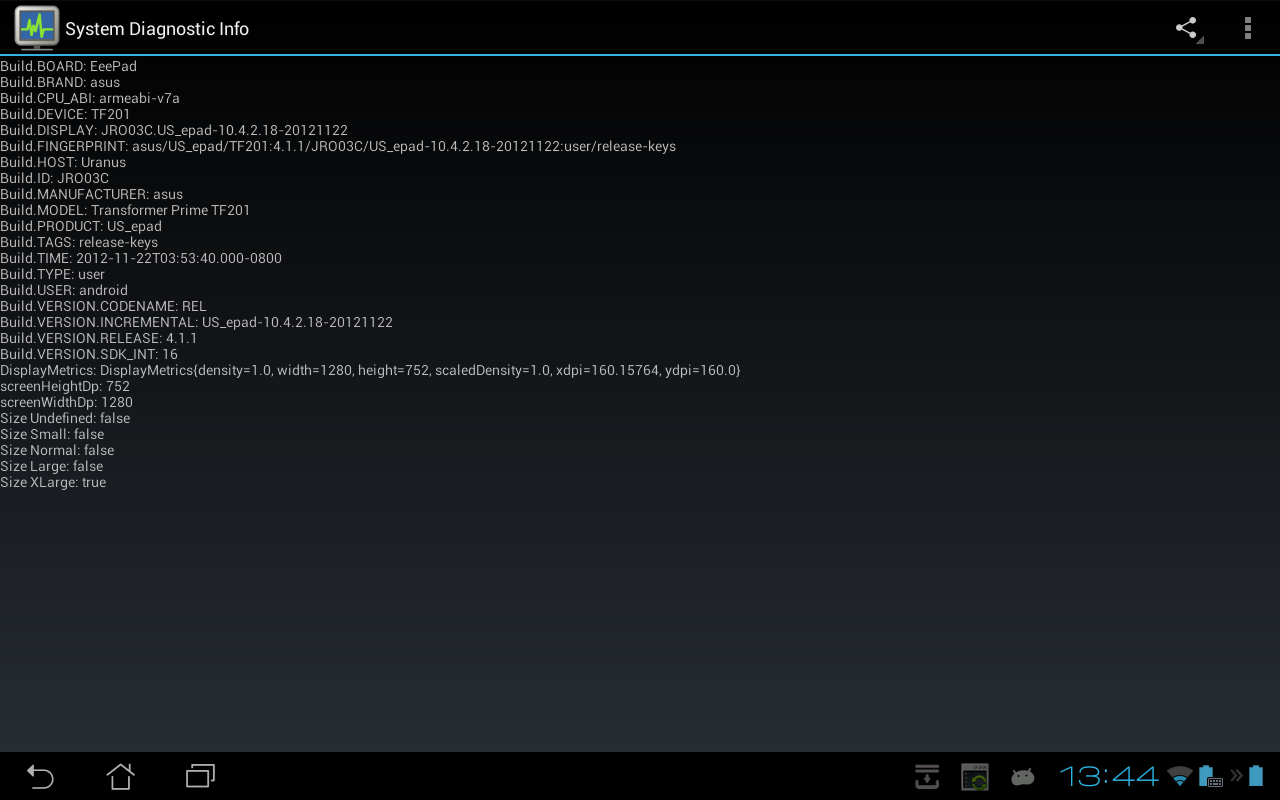Select the Build.DEVICE: TF201 line

[x=65, y=114]
